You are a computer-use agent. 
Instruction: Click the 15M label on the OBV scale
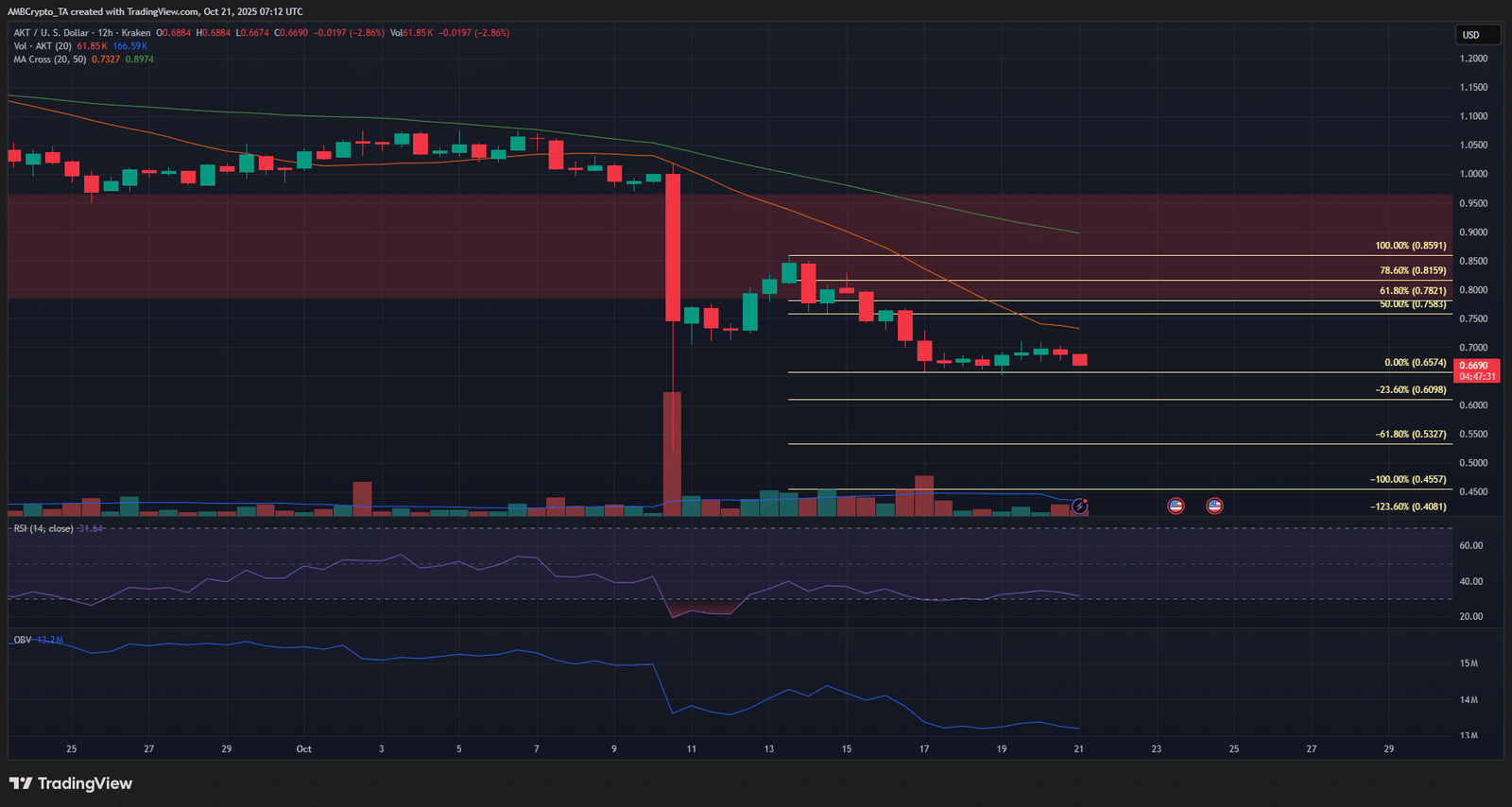click(1469, 663)
